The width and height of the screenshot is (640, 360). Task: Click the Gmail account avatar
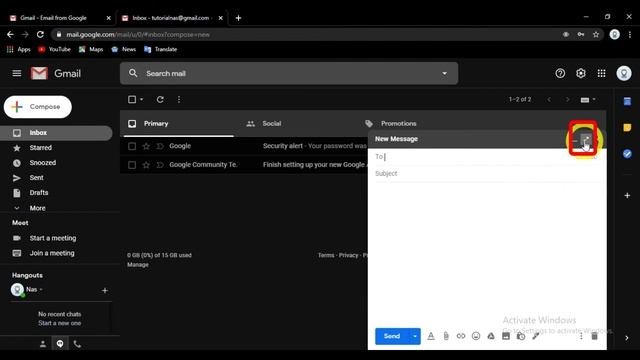(x=624, y=73)
